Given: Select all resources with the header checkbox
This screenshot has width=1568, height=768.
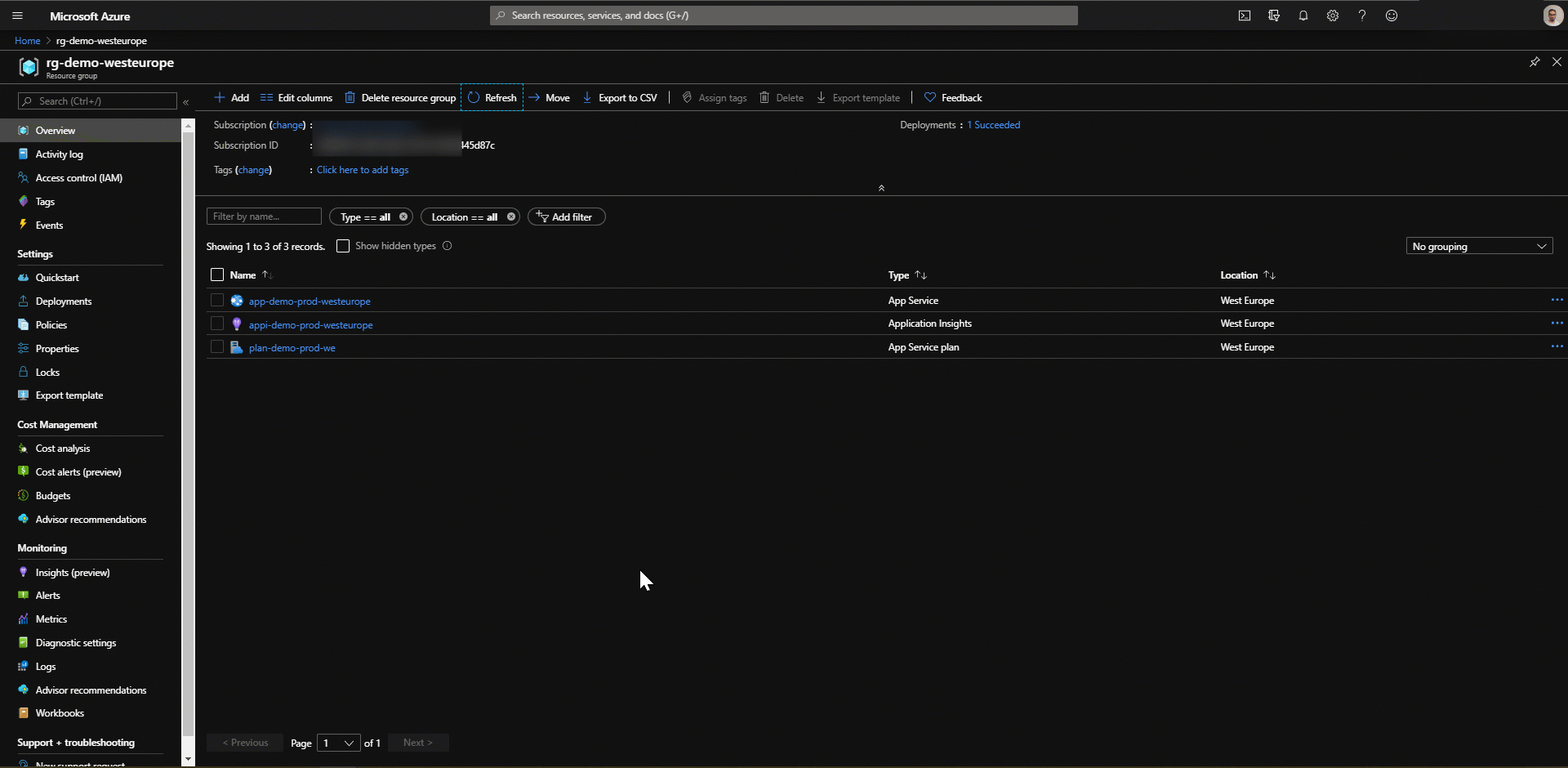Looking at the screenshot, I should point(217,275).
